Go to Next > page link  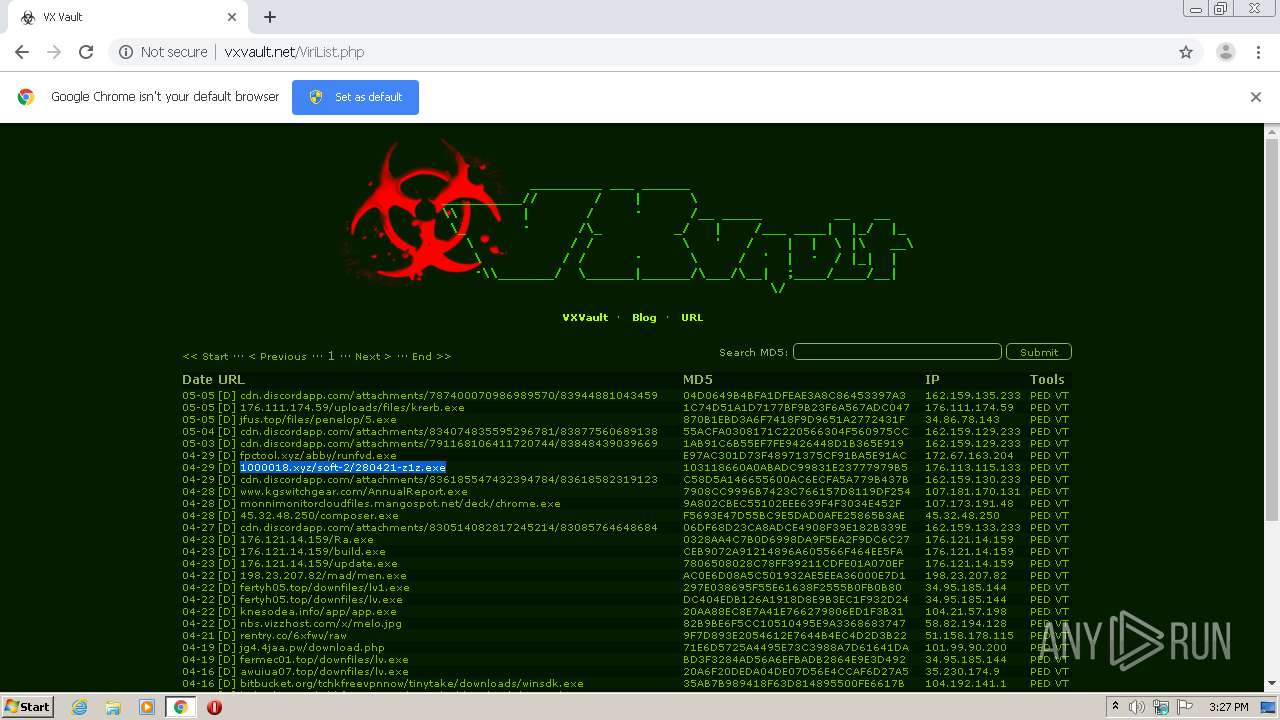click(373, 356)
